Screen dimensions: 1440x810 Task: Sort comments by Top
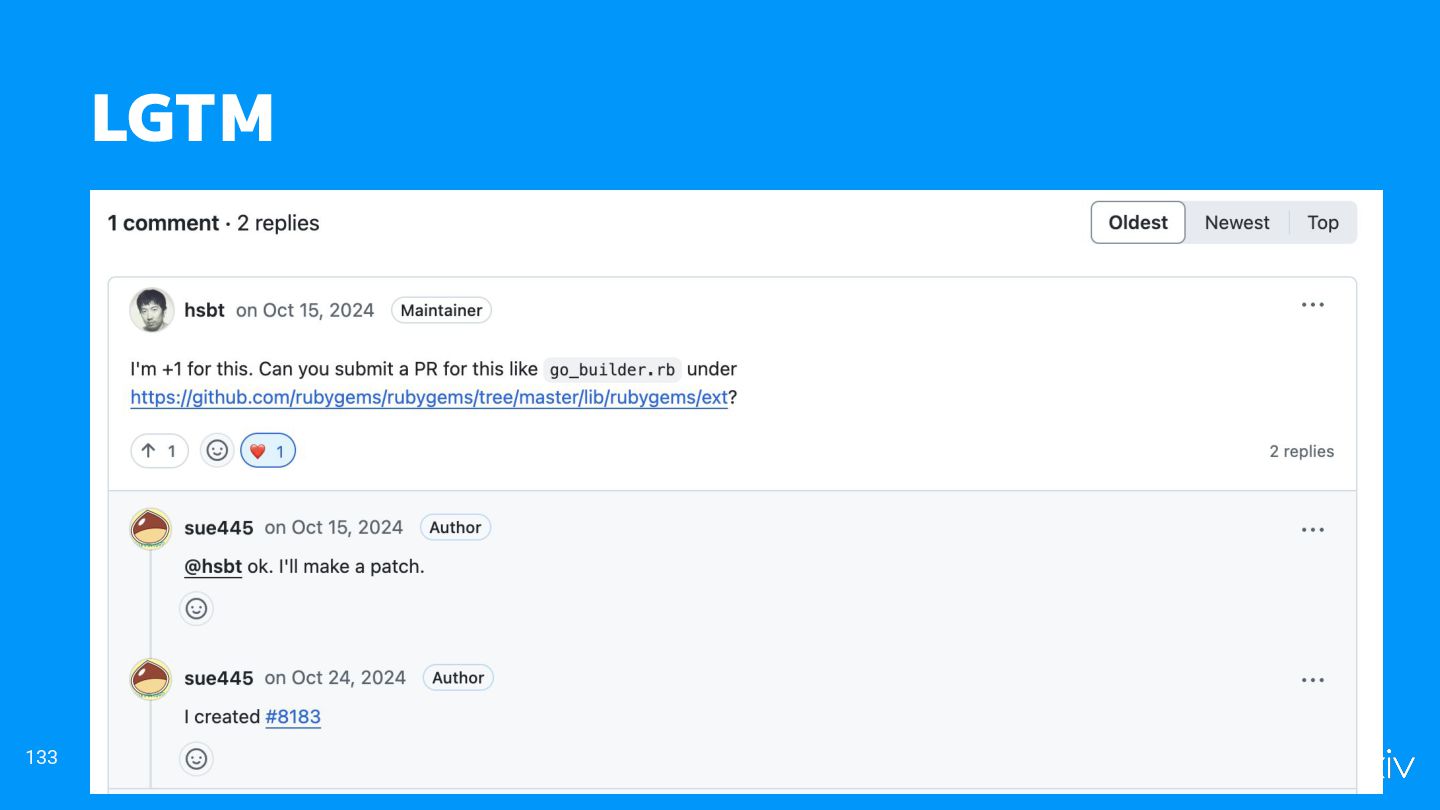pyautogui.click(x=1323, y=223)
